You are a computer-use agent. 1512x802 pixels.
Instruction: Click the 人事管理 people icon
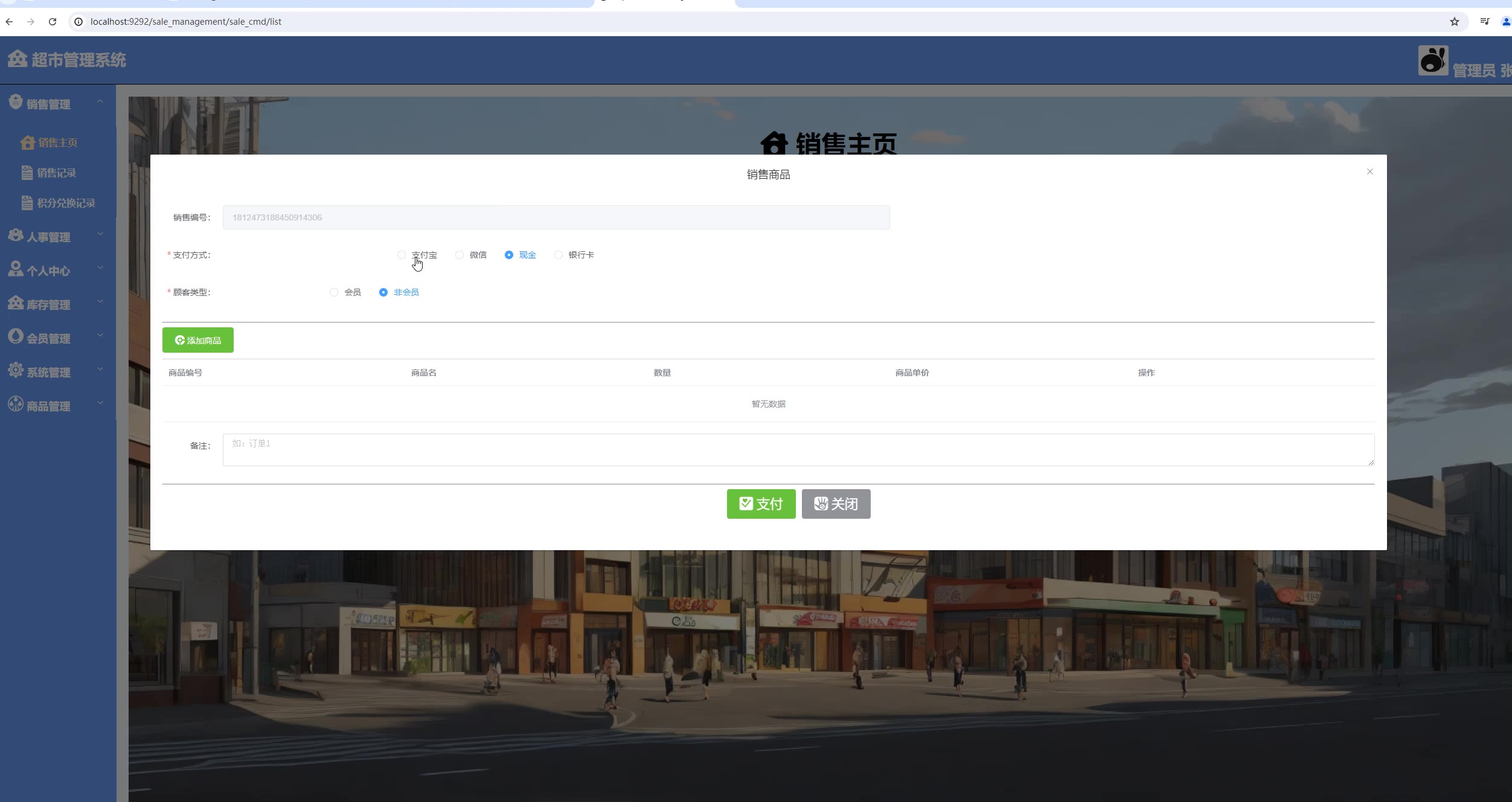pos(16,235)
